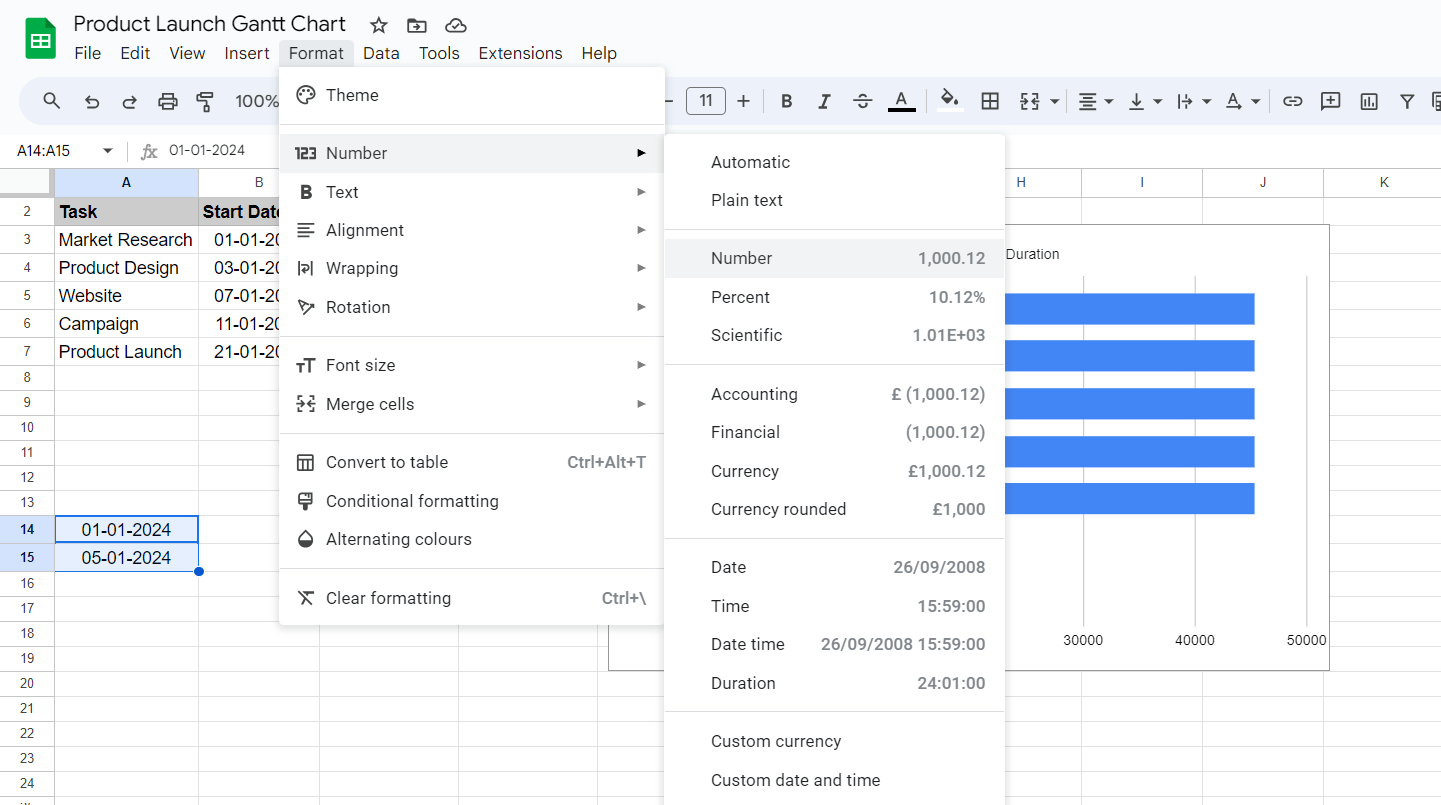This screenshot has height=805, width=1441.
Task: Open the name box dropdown
Action: pyautogui.click(x=109, y=149)
